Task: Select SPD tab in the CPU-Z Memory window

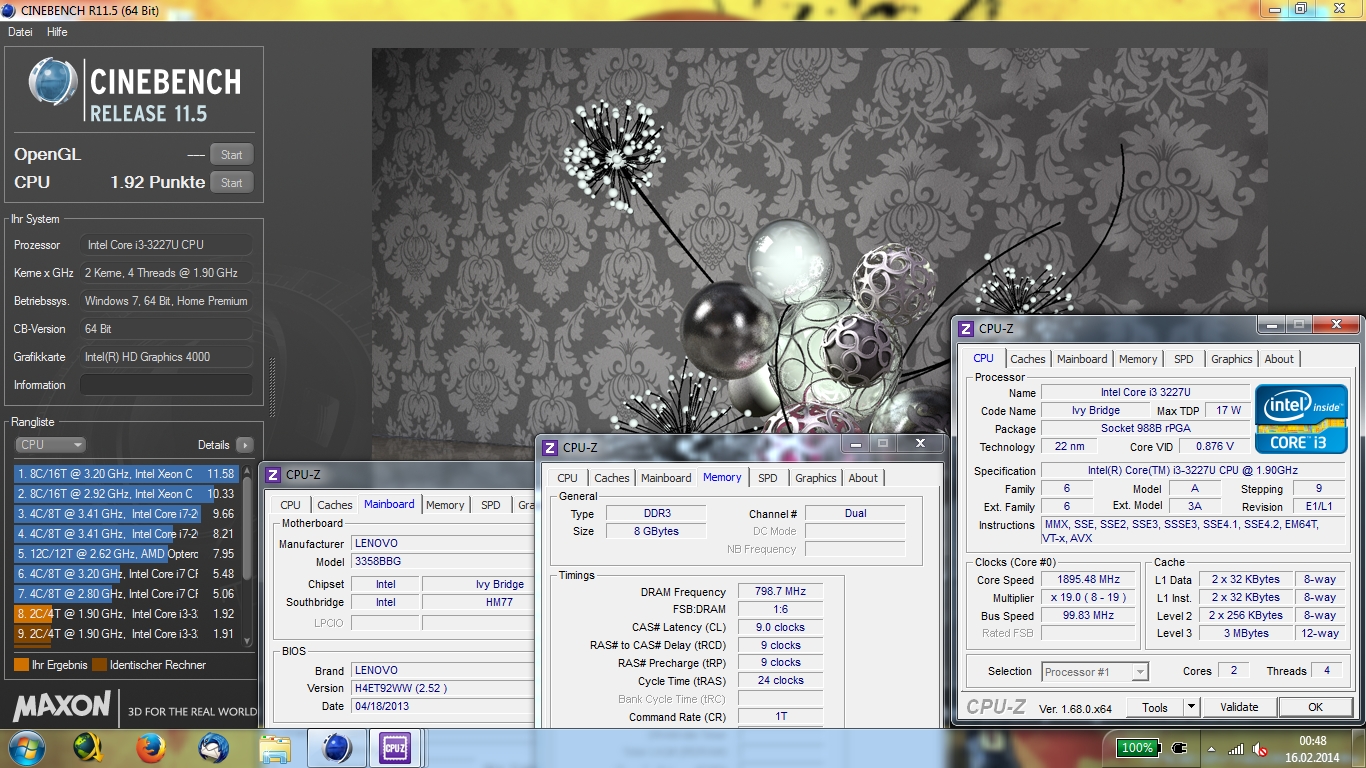Action: (x=767, y=478)
